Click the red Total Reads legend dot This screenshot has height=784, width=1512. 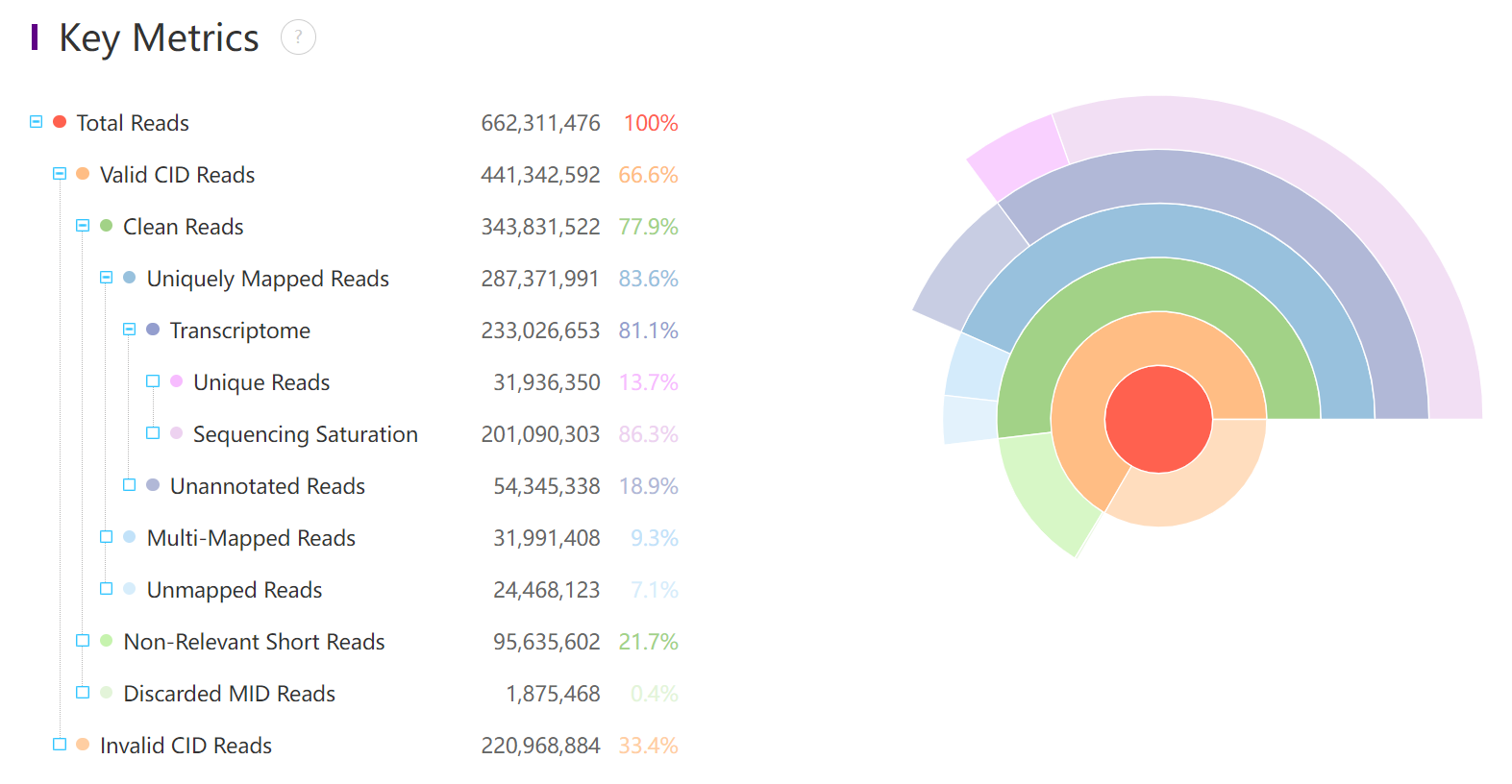pos(60,122)
